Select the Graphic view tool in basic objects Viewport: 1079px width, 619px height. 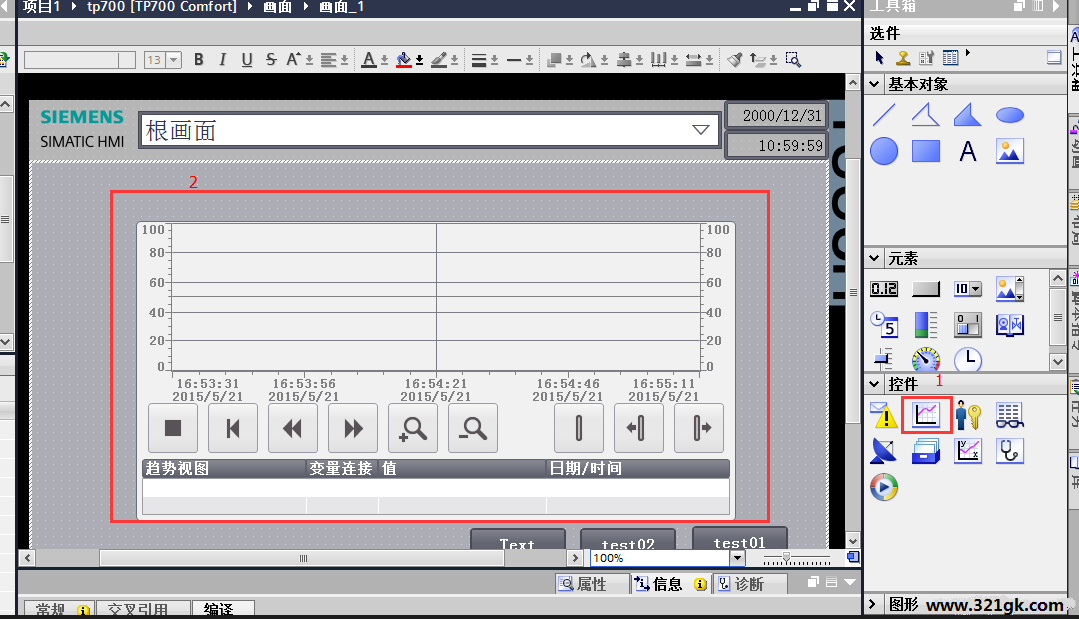pos(1009,151)
